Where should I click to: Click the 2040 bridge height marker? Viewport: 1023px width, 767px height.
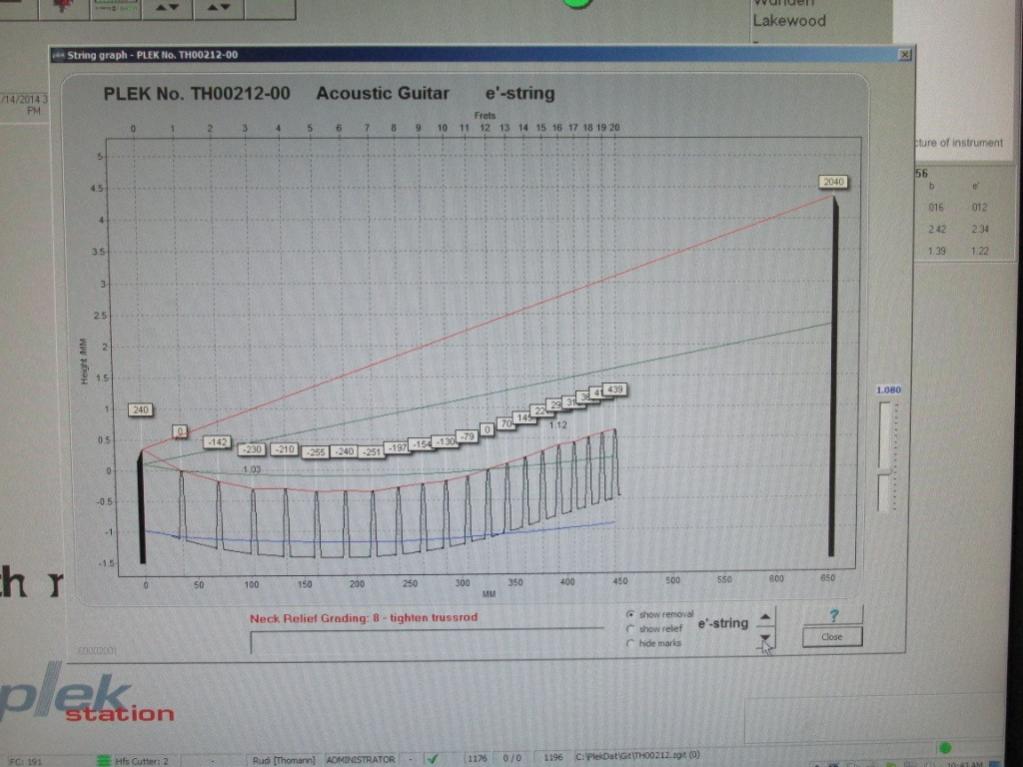pos(833,181)
